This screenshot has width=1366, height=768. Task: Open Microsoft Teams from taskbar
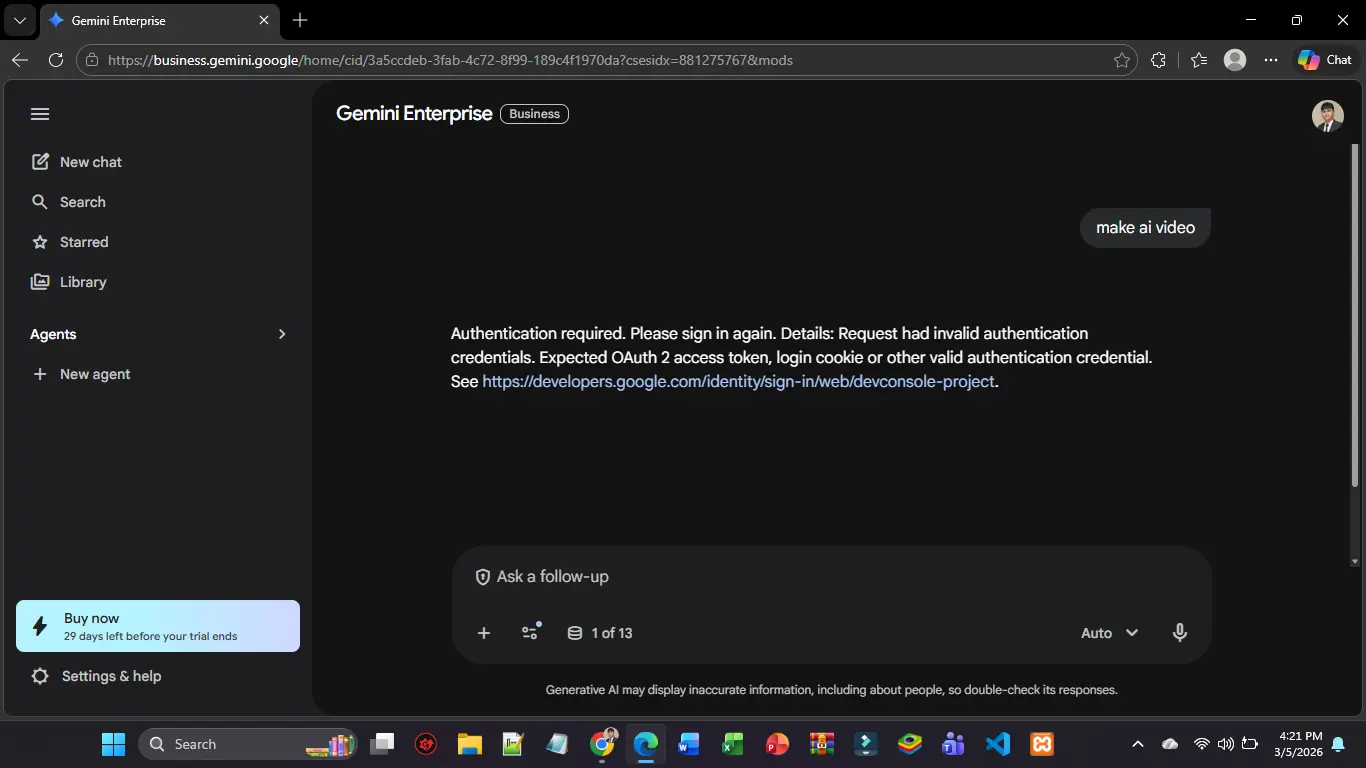(x=953, y=744)
